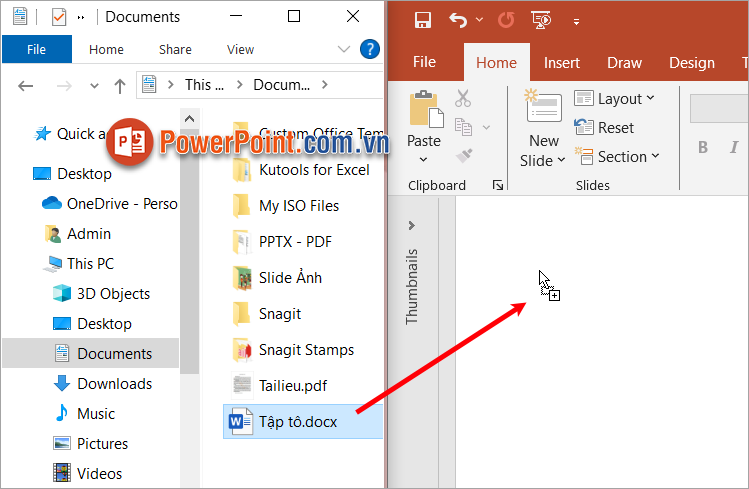The height and width of the screenshot is (489, 749).
Task: Click the Save icon in PowerPoint
Action: [x=423, y=20]
